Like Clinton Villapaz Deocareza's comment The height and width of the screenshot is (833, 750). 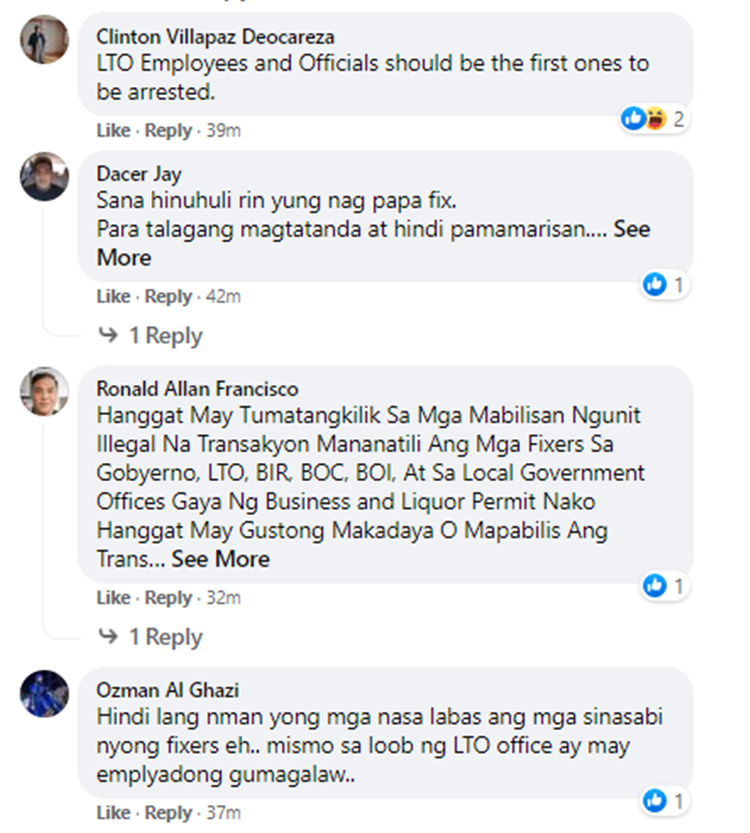coord(113,130)
